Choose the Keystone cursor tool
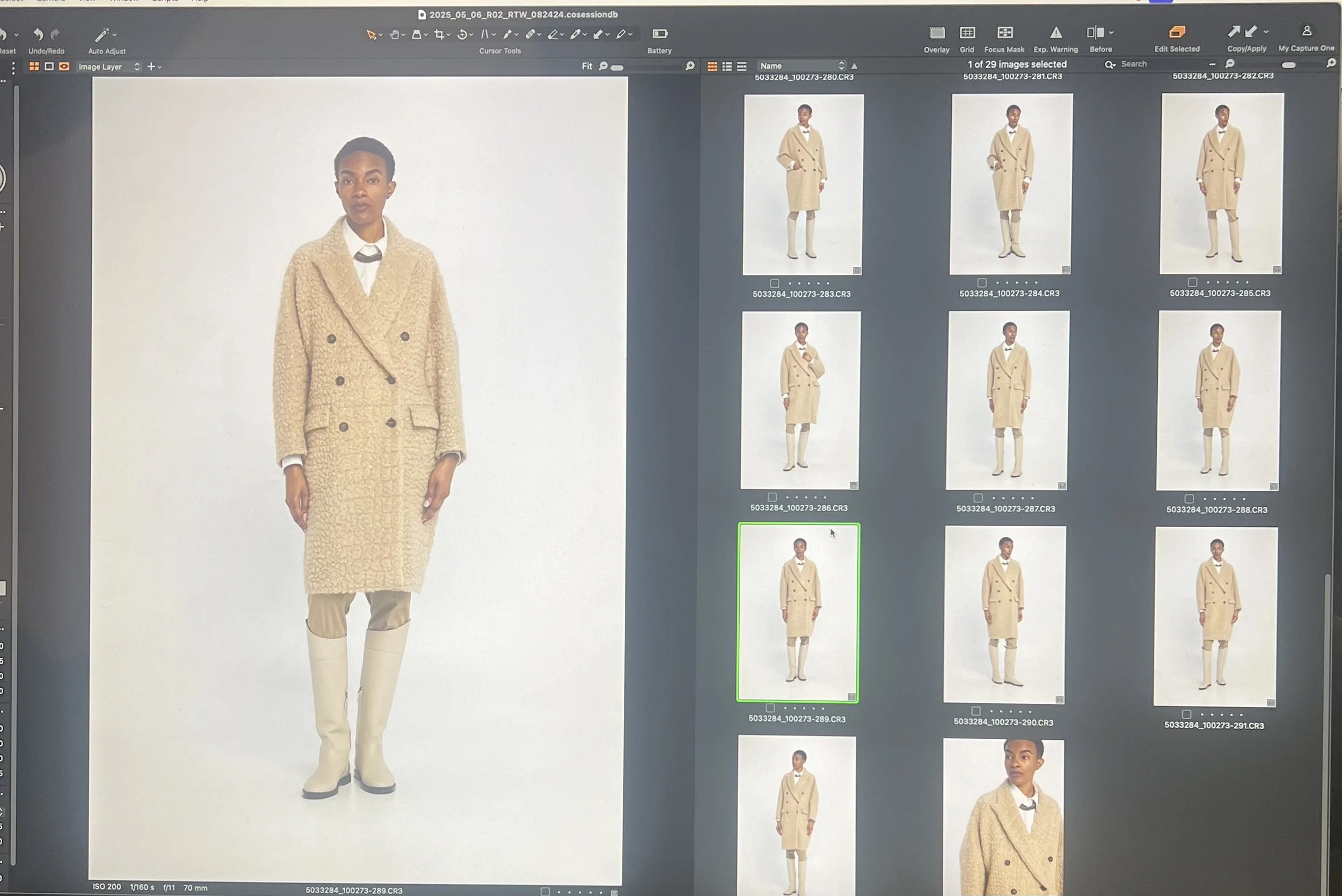Screen dimensions: 1342x896 [x=485, y=35]
